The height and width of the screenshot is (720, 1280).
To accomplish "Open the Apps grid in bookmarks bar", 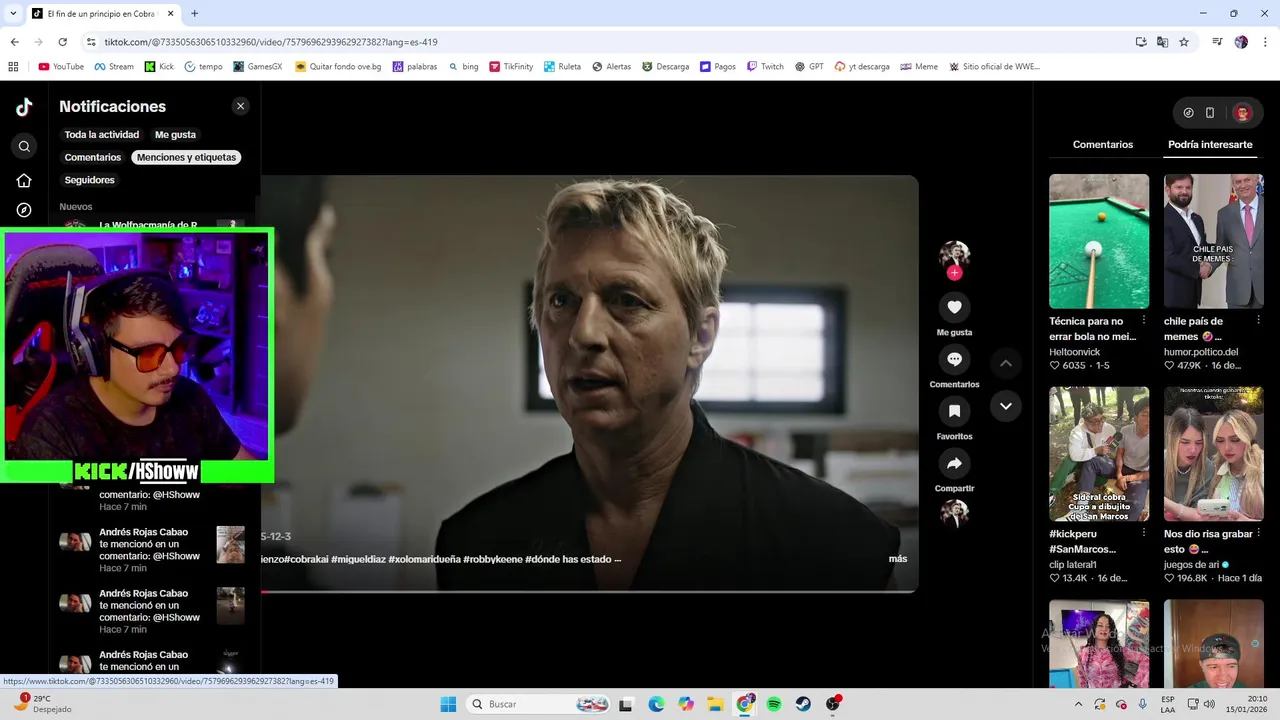I will tap(13, 67).
